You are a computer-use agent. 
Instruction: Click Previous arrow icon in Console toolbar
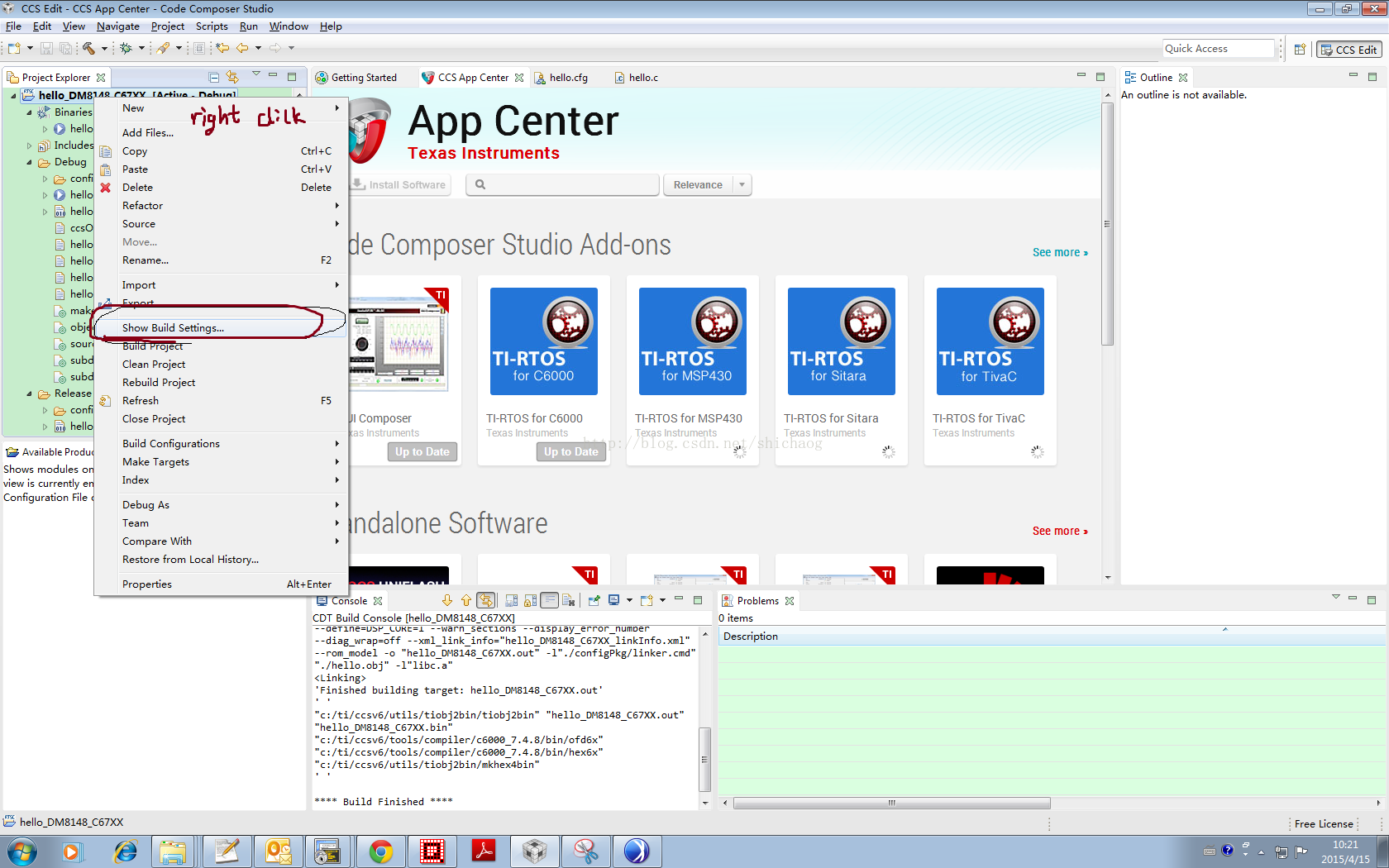click(466, 600)
